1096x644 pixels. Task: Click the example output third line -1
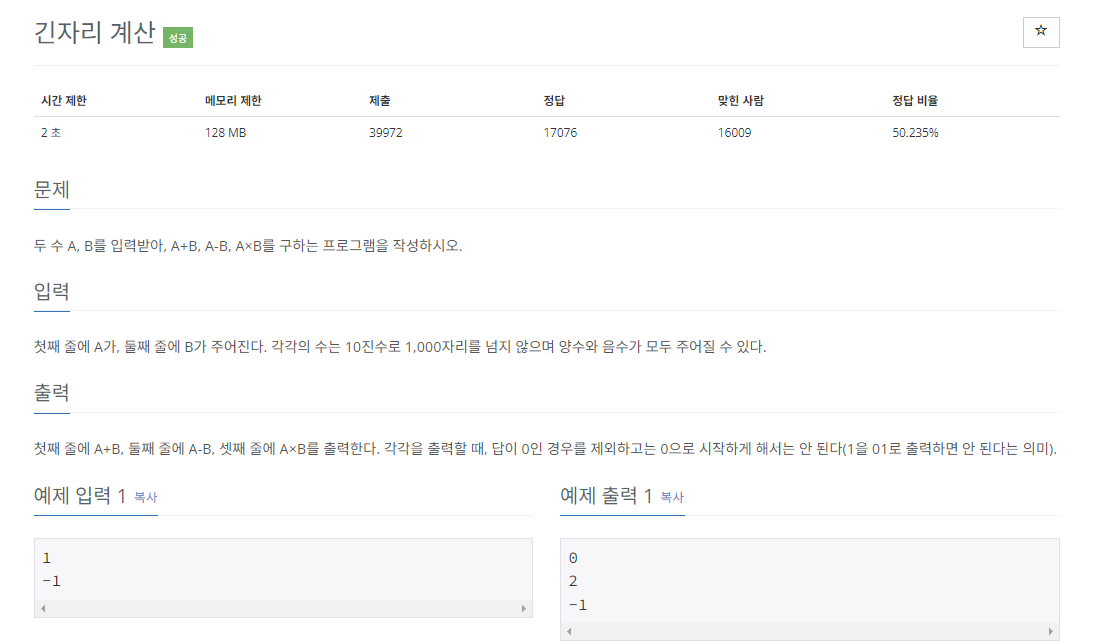point(578,605)
